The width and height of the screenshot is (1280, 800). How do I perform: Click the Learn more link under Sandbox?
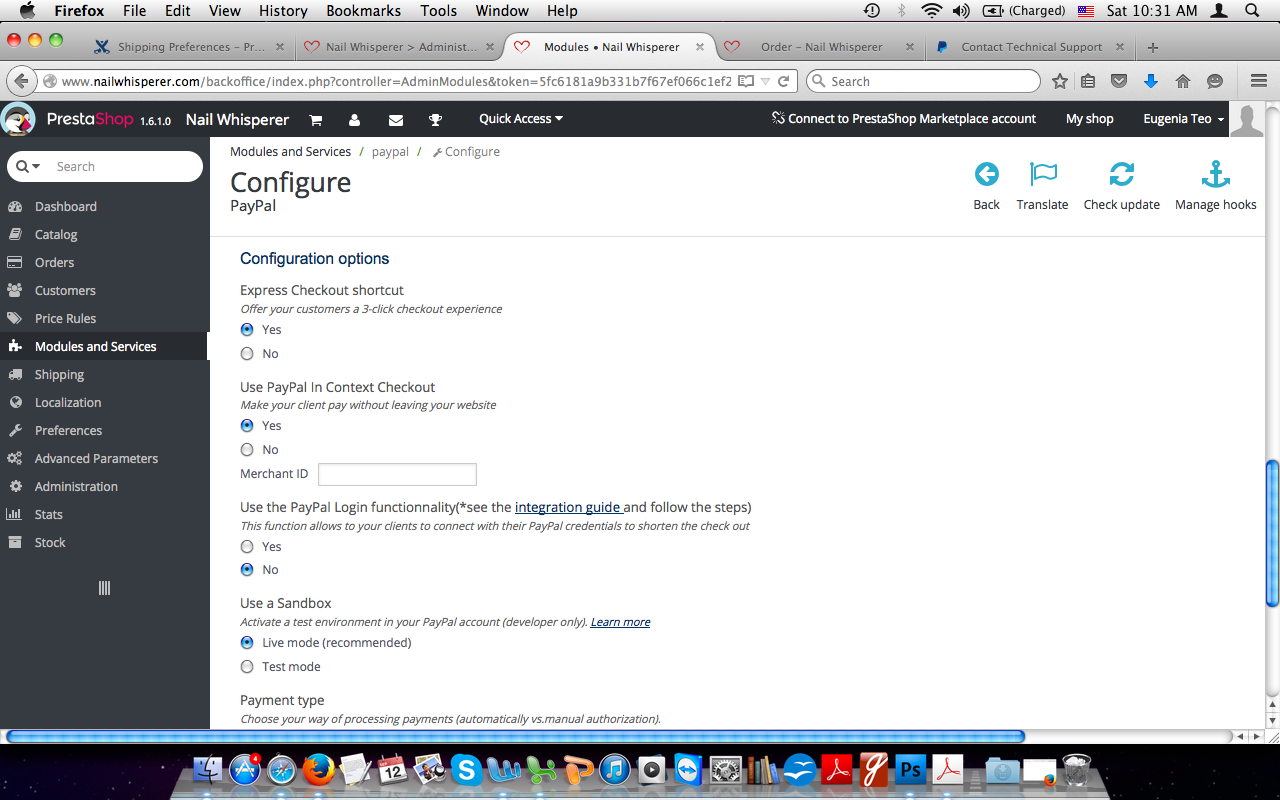620,622
